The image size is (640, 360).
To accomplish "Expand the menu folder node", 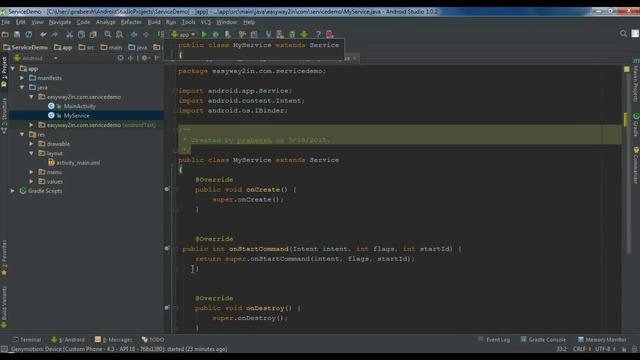I will click(32, 172).
